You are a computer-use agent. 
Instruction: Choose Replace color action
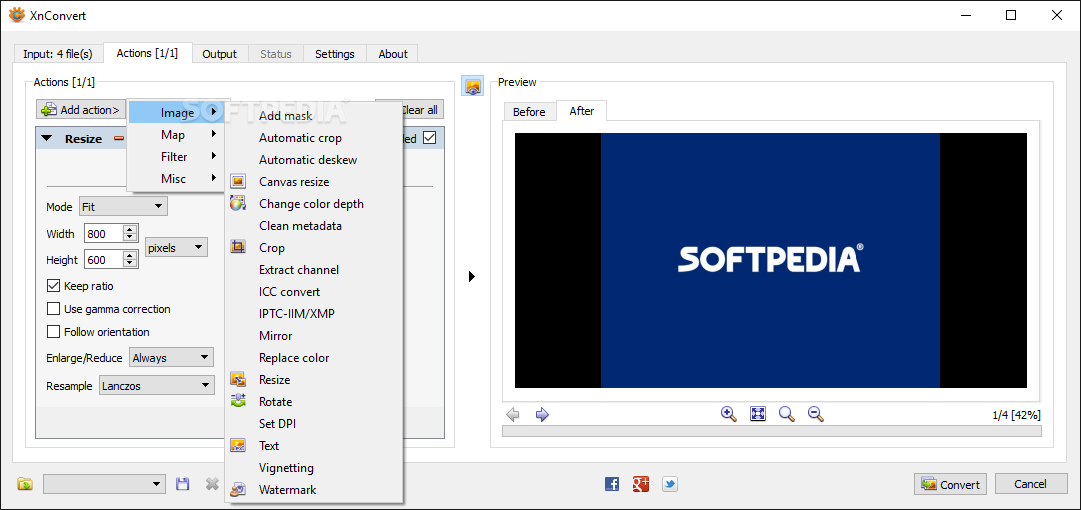pyautogui.click(x=314, y=358)
